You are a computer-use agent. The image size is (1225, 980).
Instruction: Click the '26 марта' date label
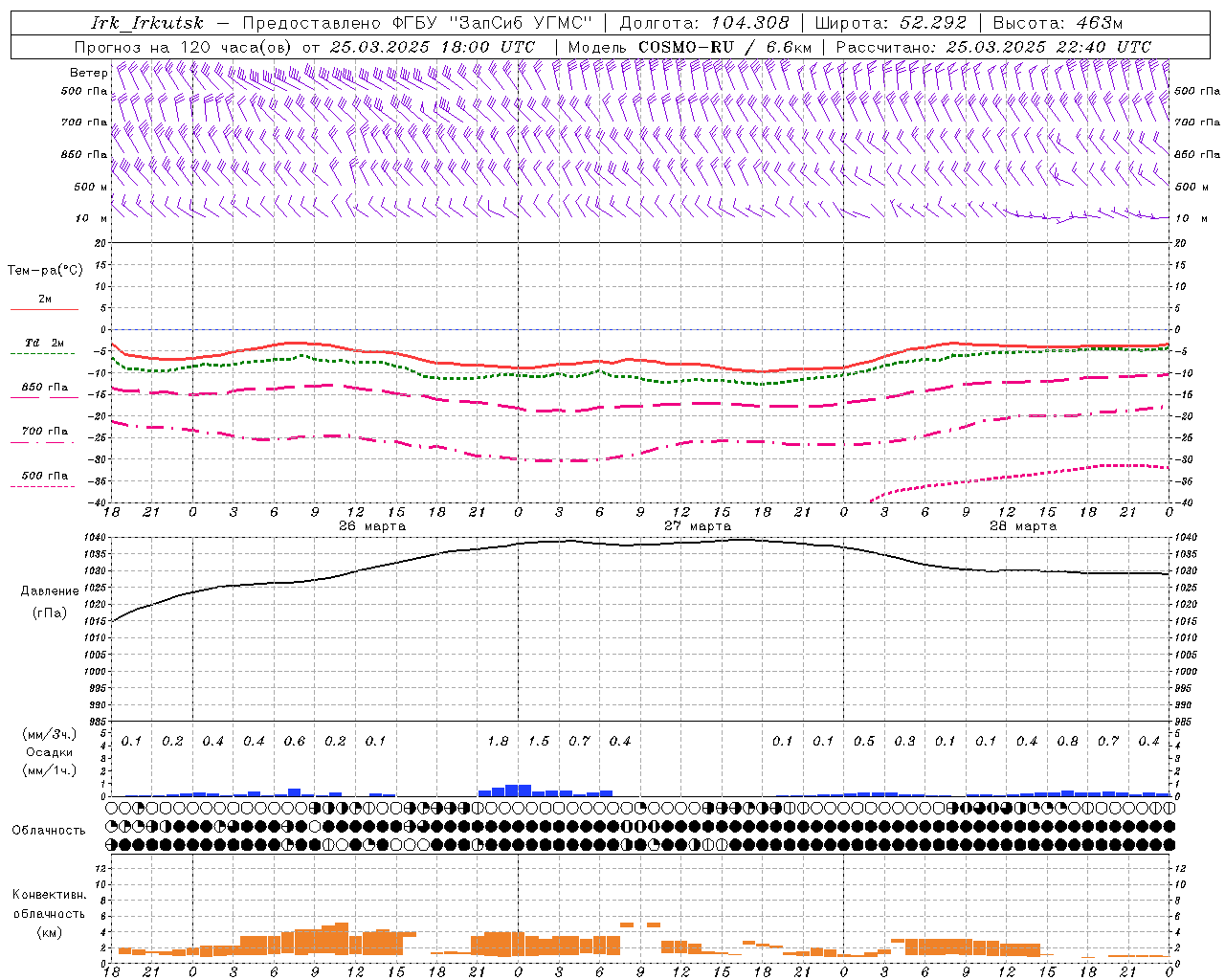[372, 526]
